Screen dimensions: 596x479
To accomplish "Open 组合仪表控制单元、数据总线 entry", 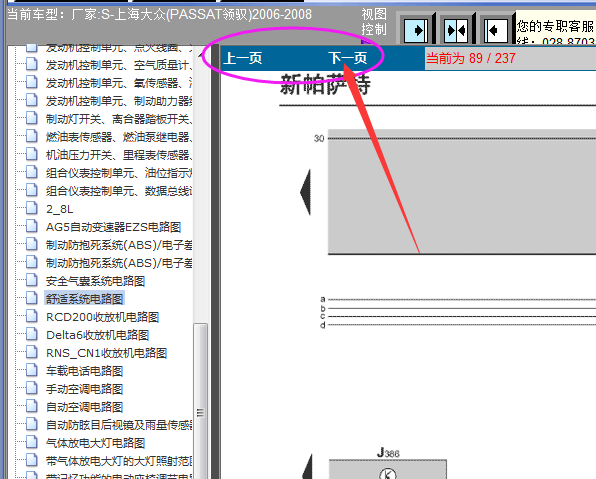I will (119, 191).
